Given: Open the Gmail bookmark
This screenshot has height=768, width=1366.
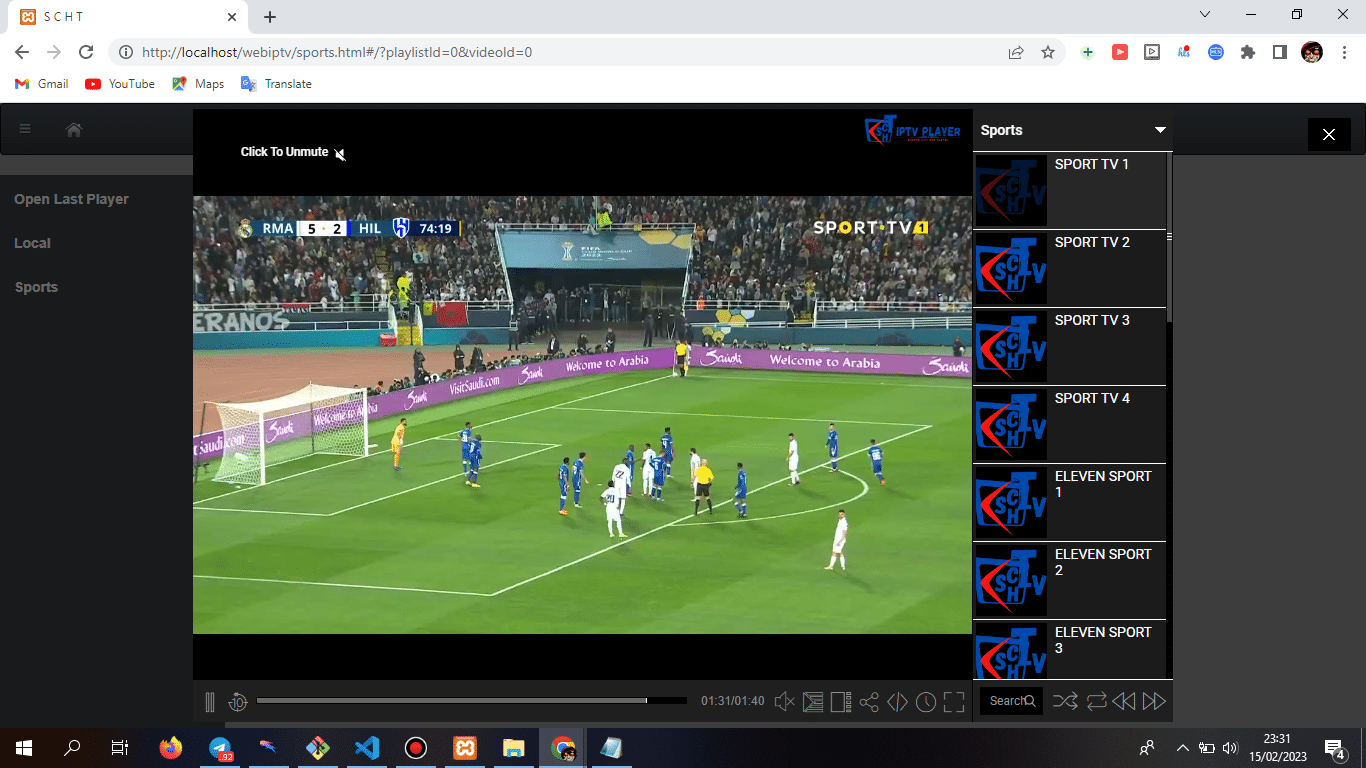Looking at the screenshot, I should point(42,84).
